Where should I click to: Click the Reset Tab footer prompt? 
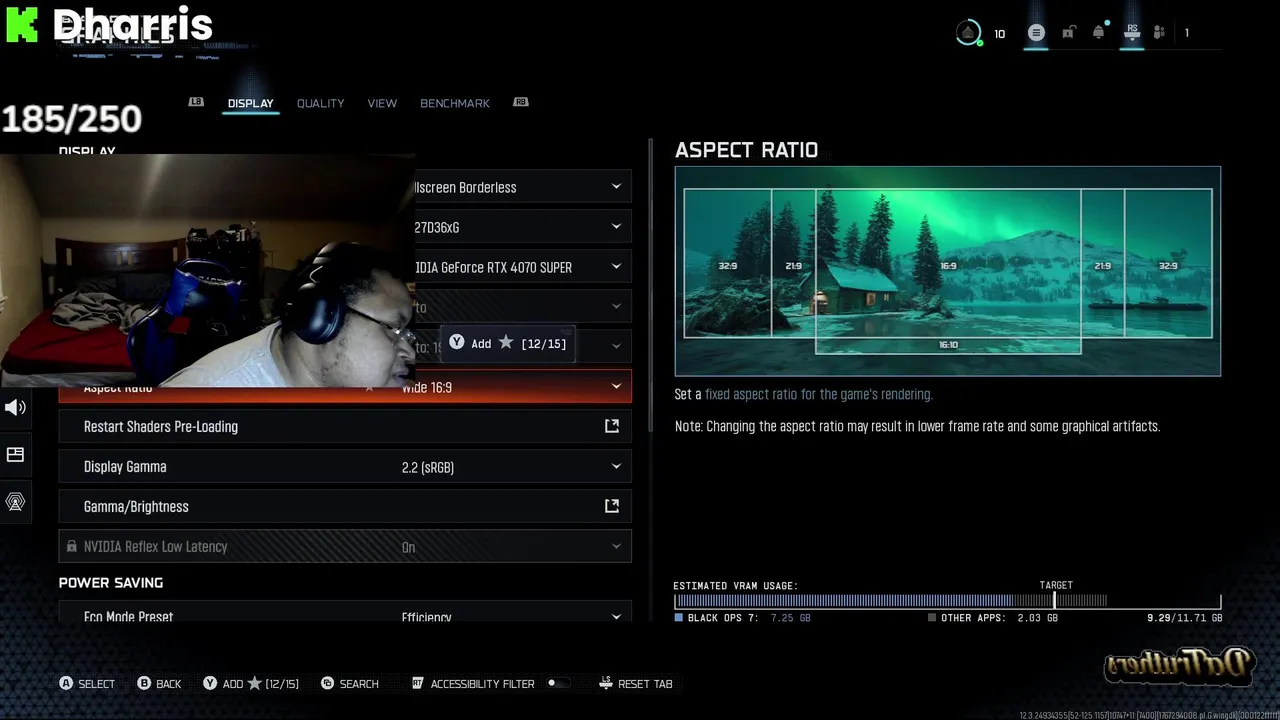coord(635,683)
